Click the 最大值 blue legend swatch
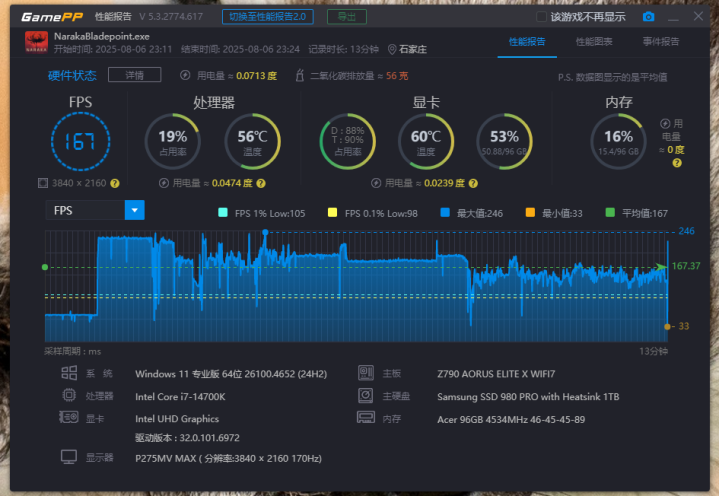719x496 pixels. click(445, 212)
